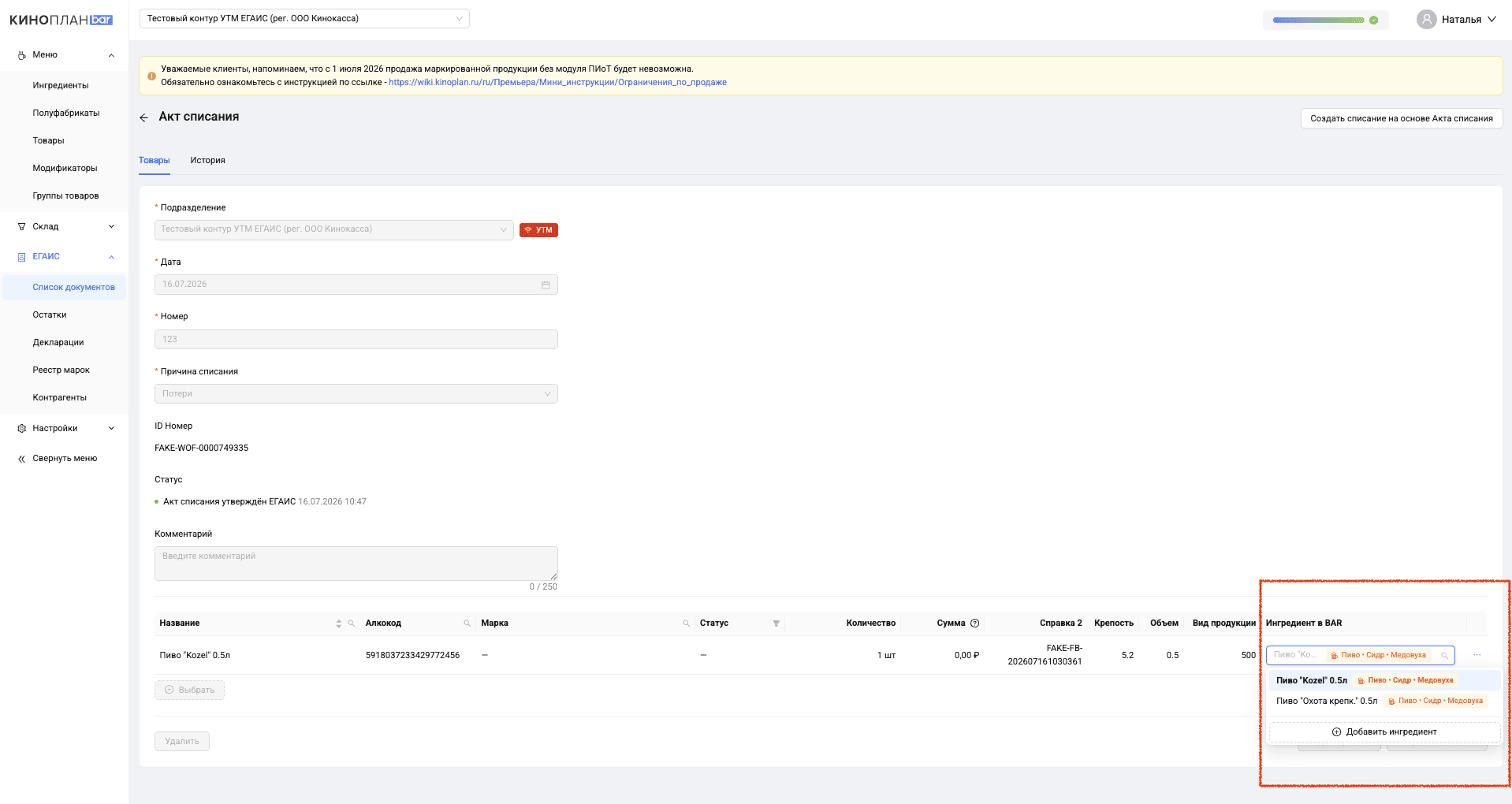The height and width of the screenshot is (804, 1512).
Task: Click alcocode 5918037233429772456 cell
Action: click(412, 655)
